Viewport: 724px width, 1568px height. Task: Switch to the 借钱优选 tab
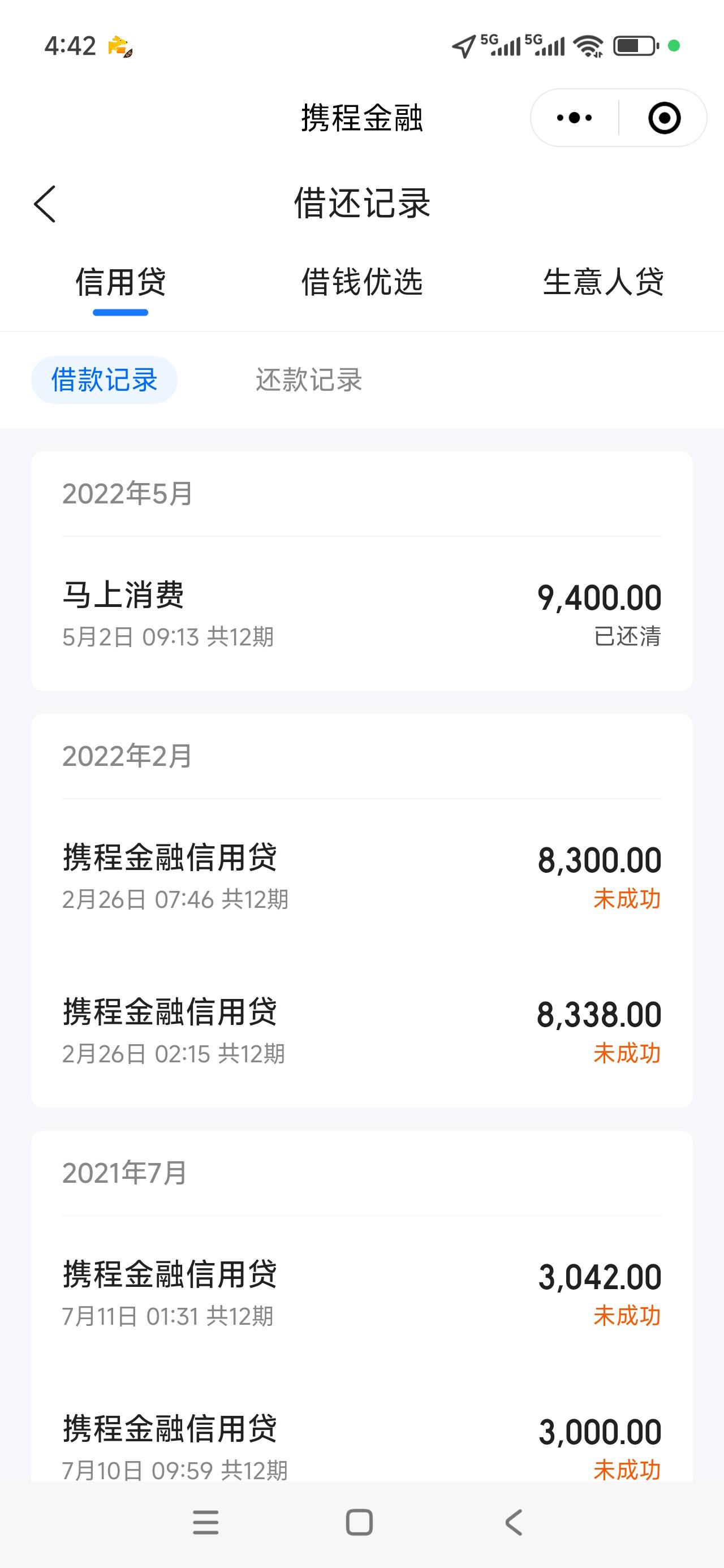(361, 282)
